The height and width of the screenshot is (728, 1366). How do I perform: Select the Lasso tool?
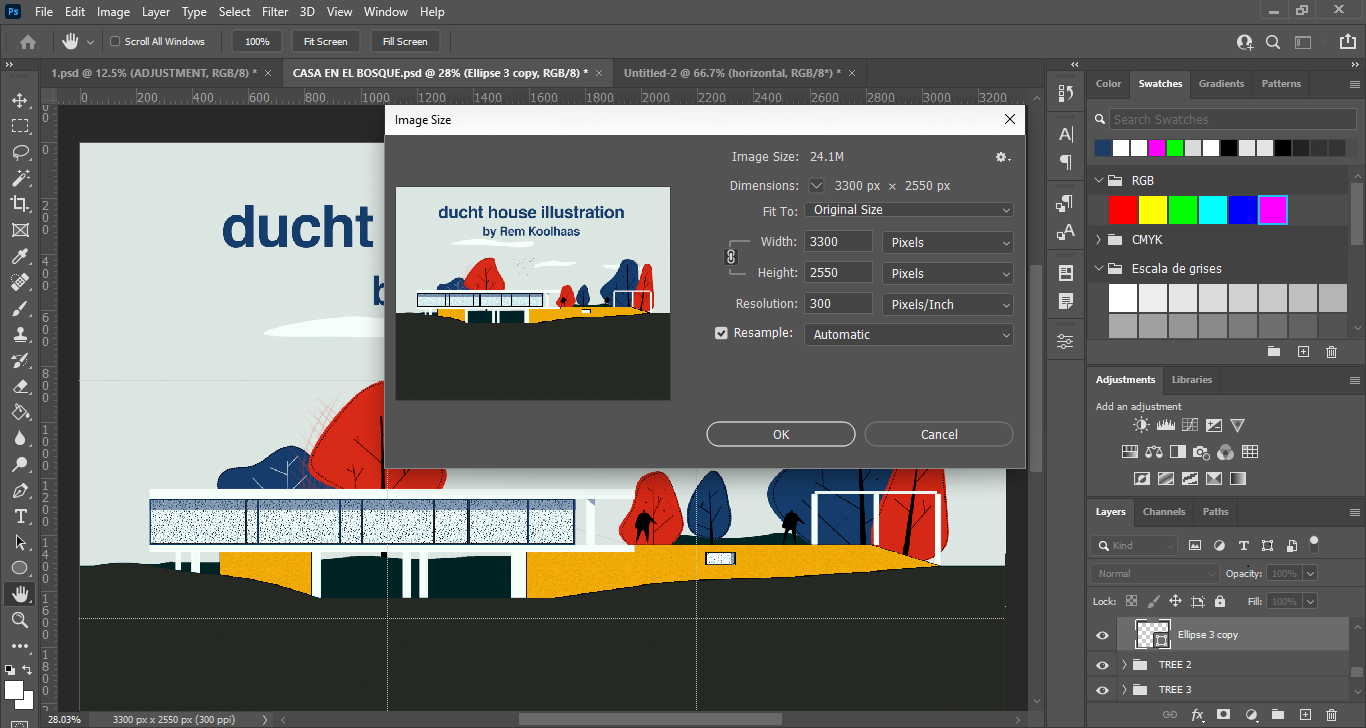(x=20, y=152)
